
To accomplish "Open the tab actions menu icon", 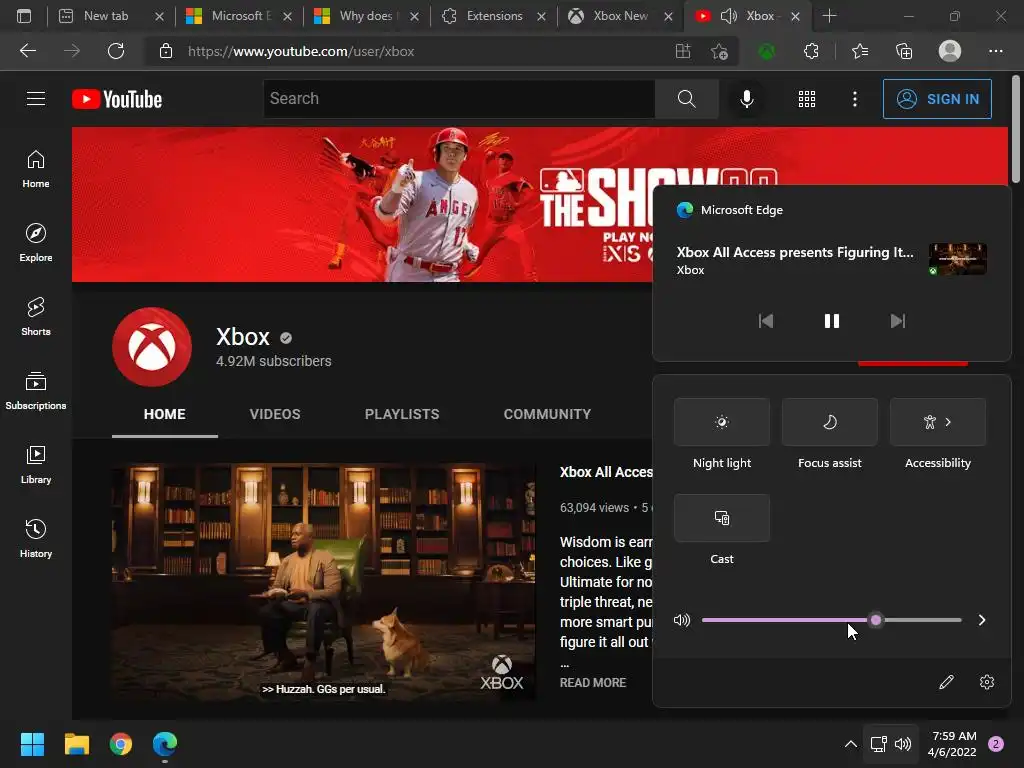I will [x=24, y=16].
